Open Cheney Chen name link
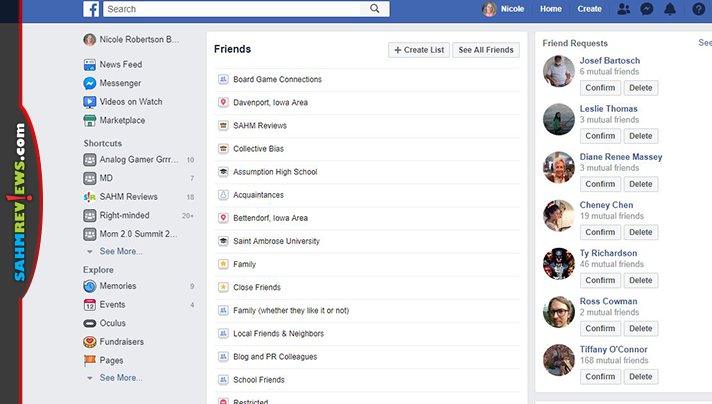The image size is (712, 404). (606, 205)
